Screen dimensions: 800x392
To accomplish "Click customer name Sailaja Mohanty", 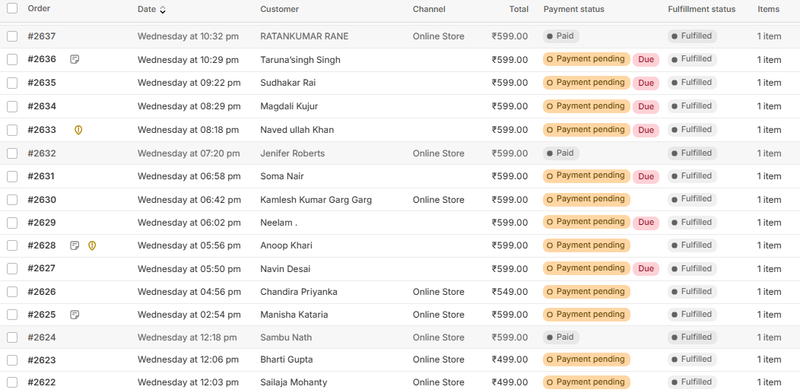I will (293, 382).
